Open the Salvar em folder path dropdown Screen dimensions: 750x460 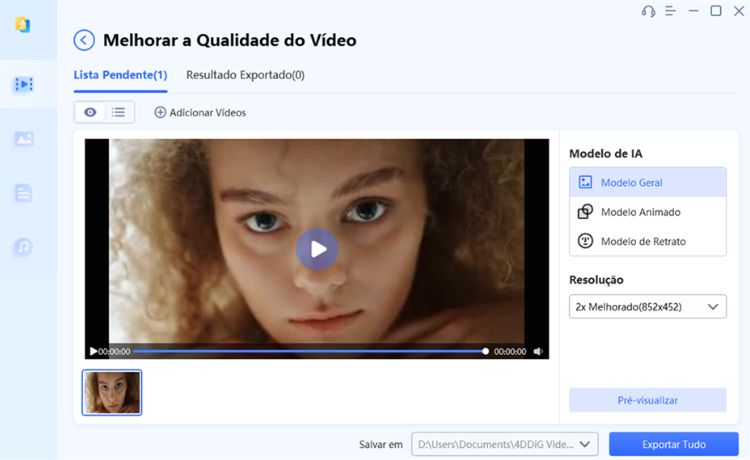point(505,444)
